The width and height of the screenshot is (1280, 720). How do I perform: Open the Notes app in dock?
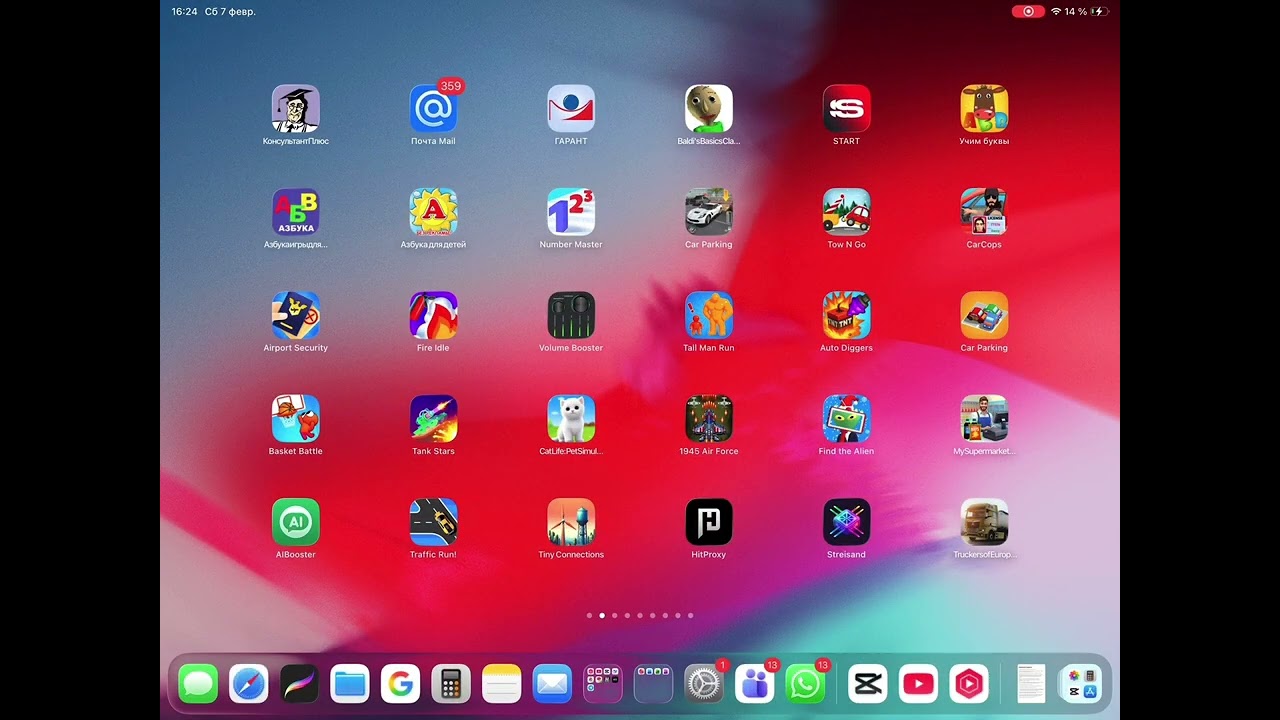(x=502, y=684)
